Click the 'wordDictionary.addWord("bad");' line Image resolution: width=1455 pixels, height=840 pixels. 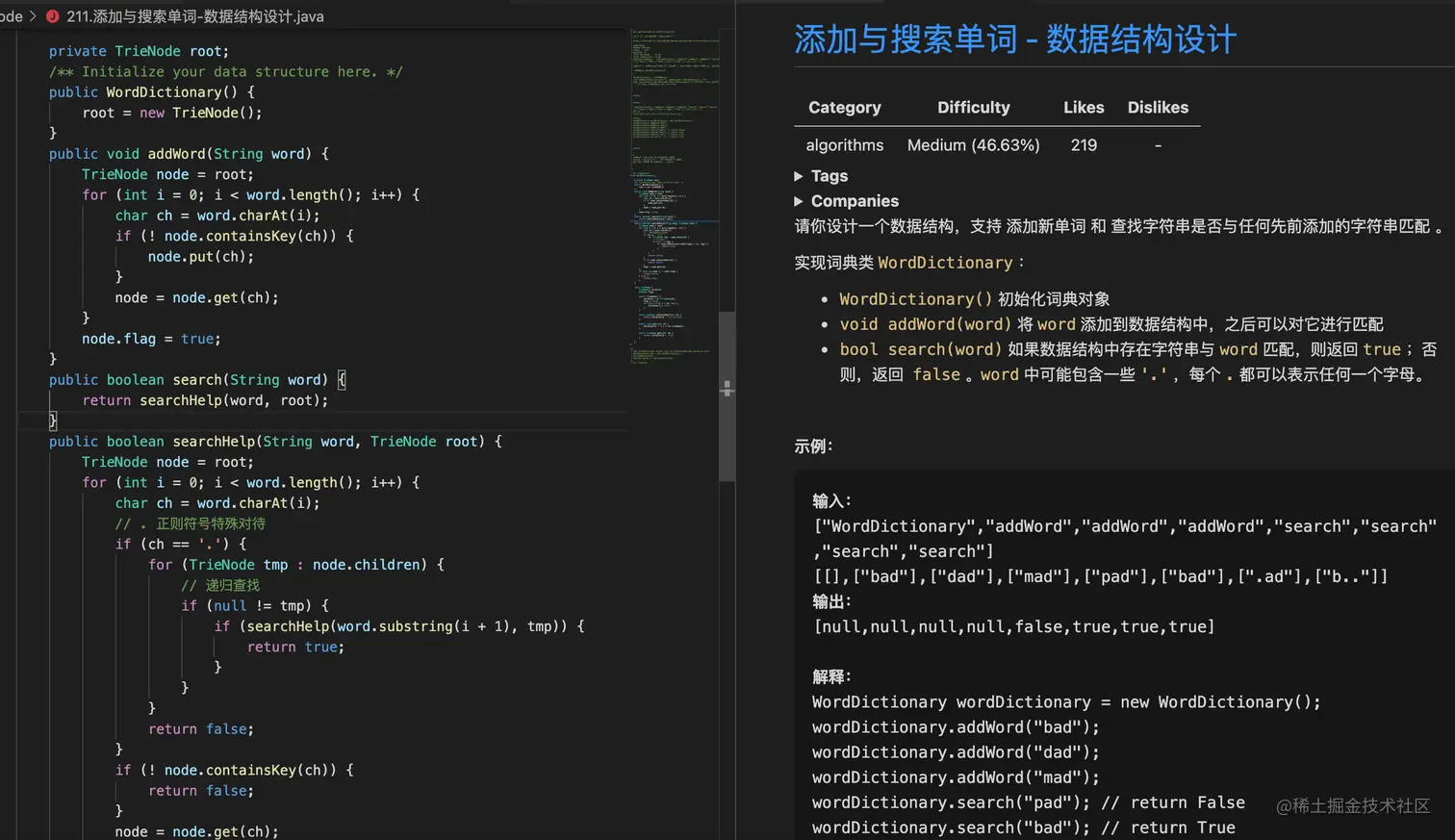(x=956, y=727)
